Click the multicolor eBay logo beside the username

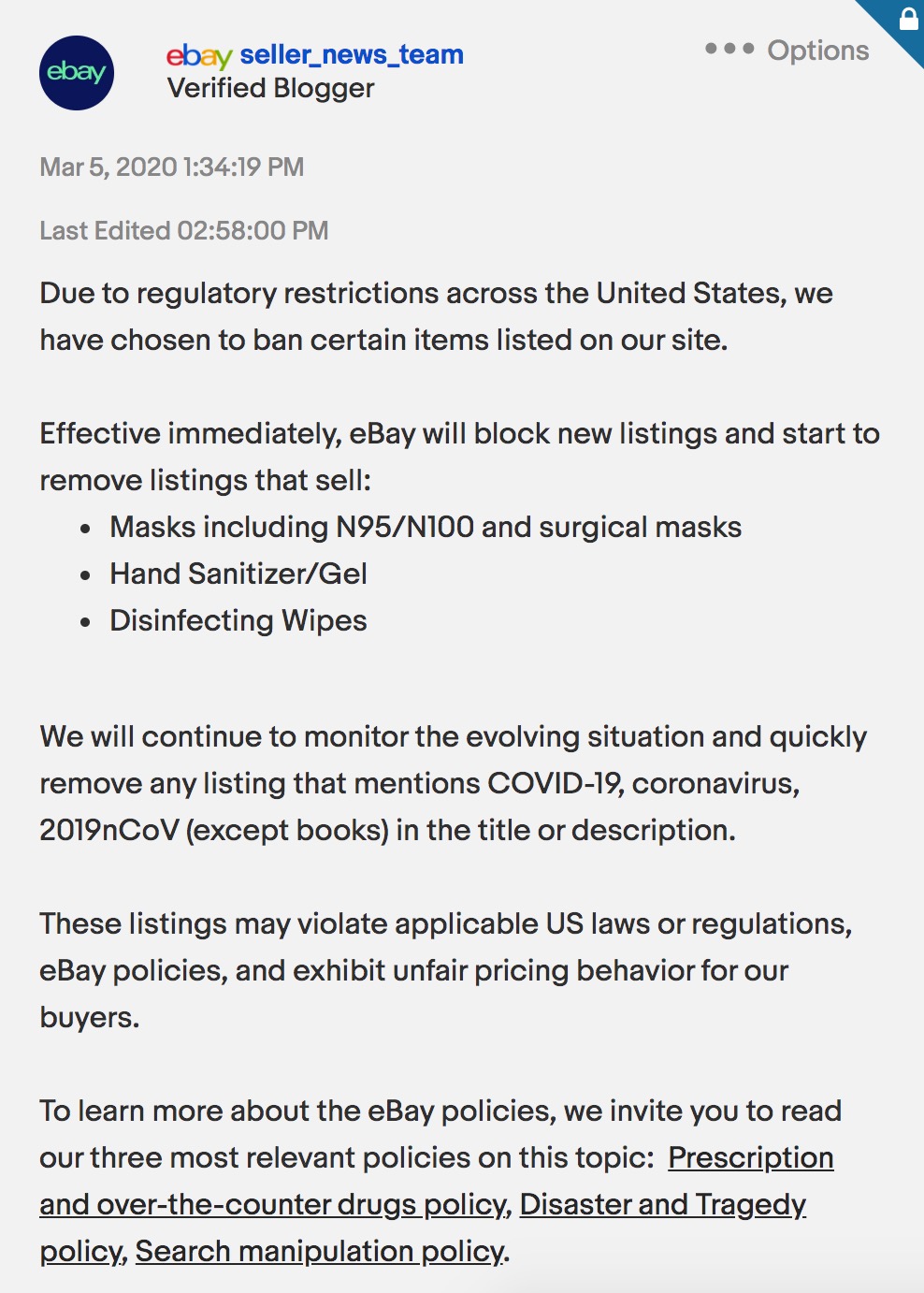click(199, 56)
